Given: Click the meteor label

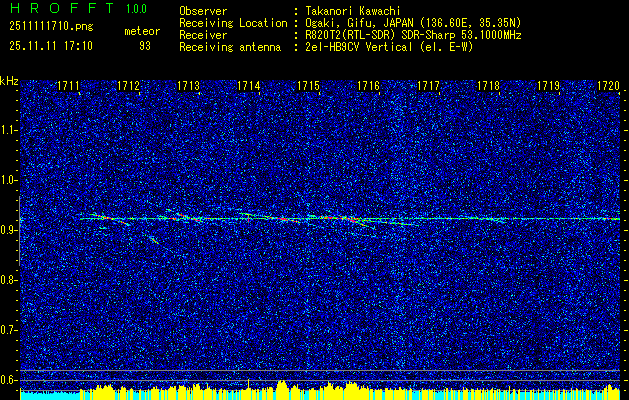Looking at the screenshot, I should tap(142, 31).
